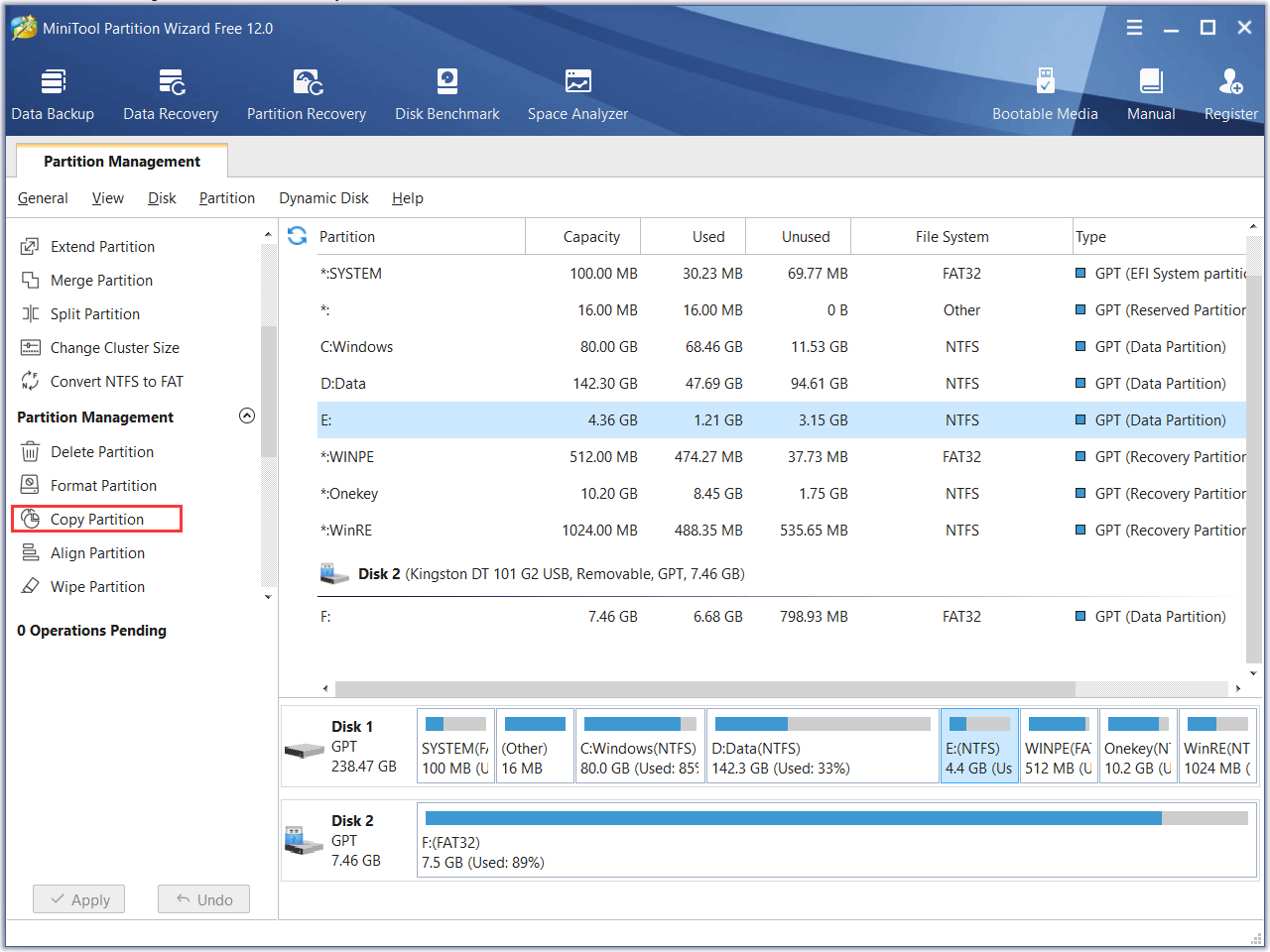
Task: Open the View menu
Action: coord(108,198)
